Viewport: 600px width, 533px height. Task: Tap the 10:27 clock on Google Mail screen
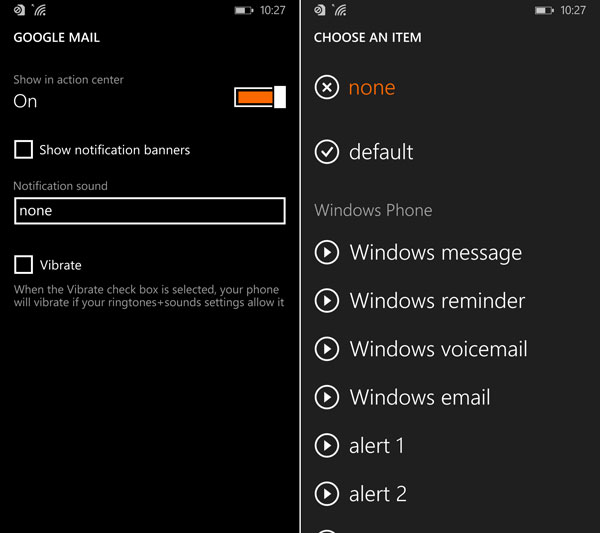click(273, 10)
